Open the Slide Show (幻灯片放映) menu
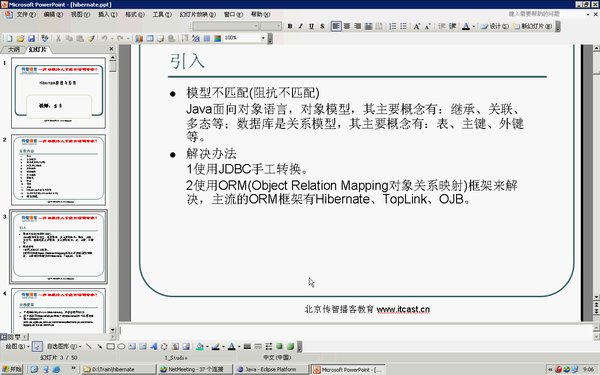 [198, 15]
